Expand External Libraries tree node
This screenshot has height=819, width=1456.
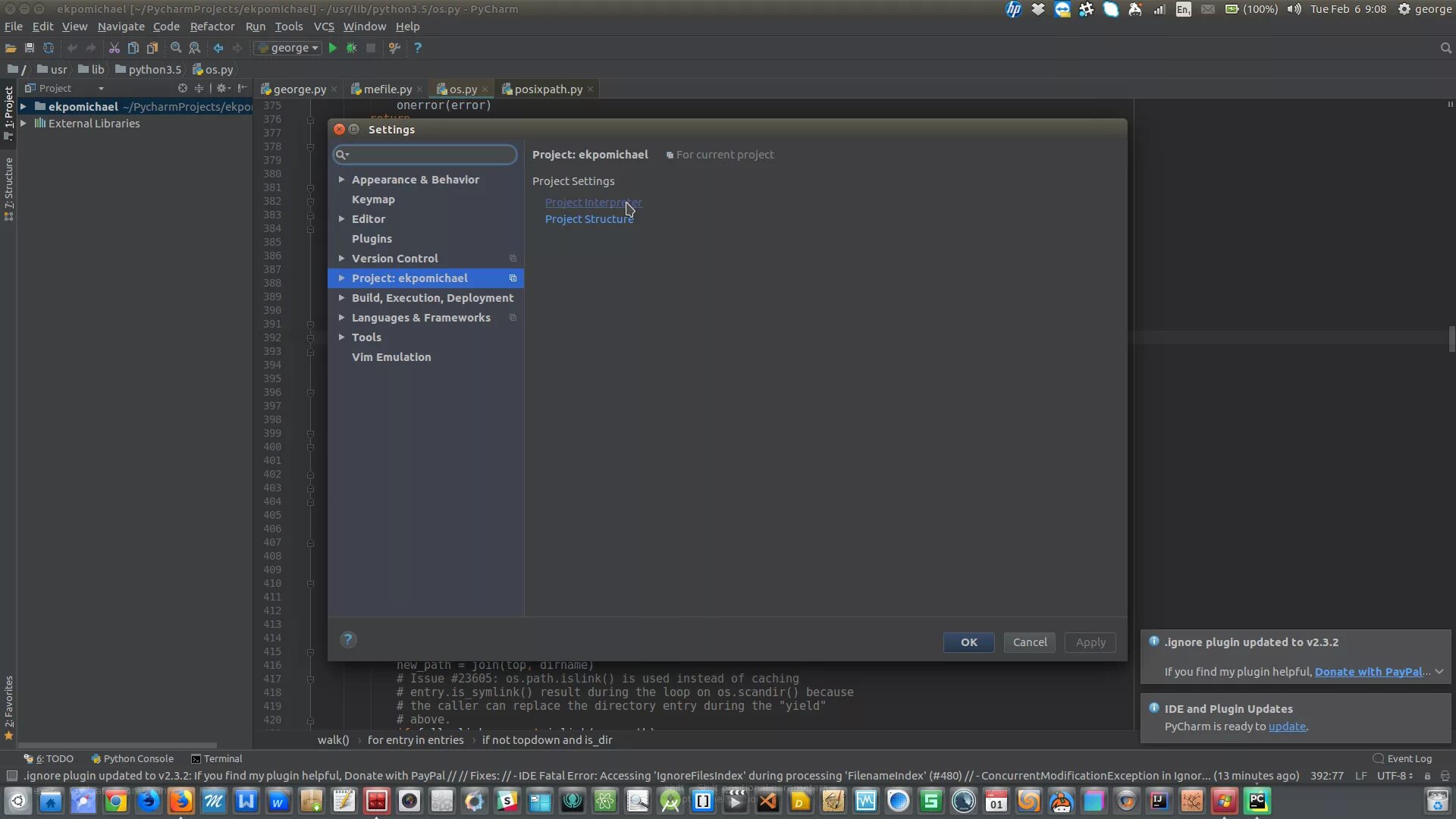pyautogui.click(x=24, y=123)
